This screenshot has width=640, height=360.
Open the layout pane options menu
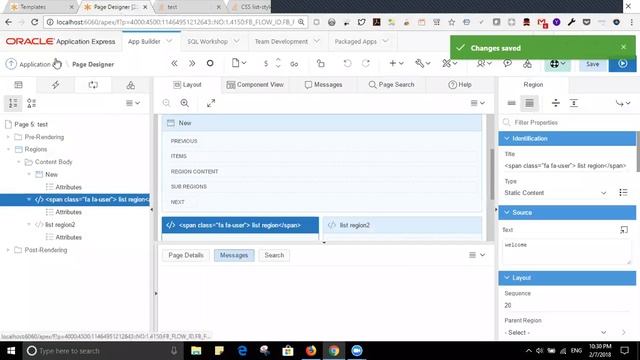478,103
